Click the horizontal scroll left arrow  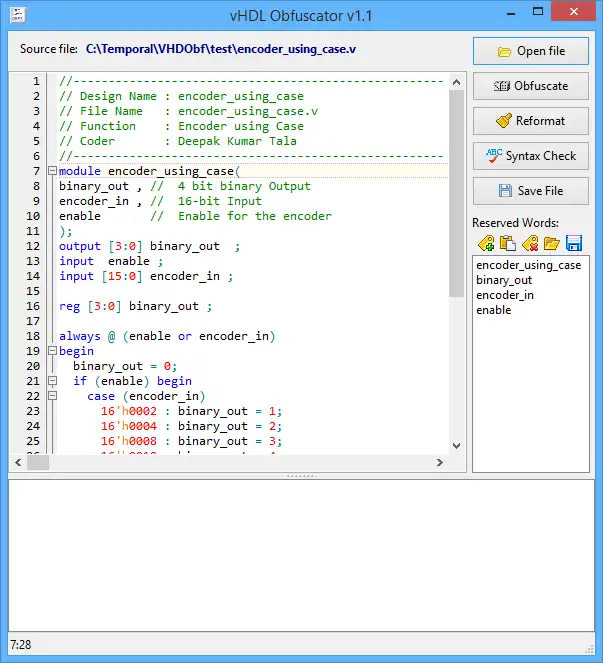click(18, 463)
